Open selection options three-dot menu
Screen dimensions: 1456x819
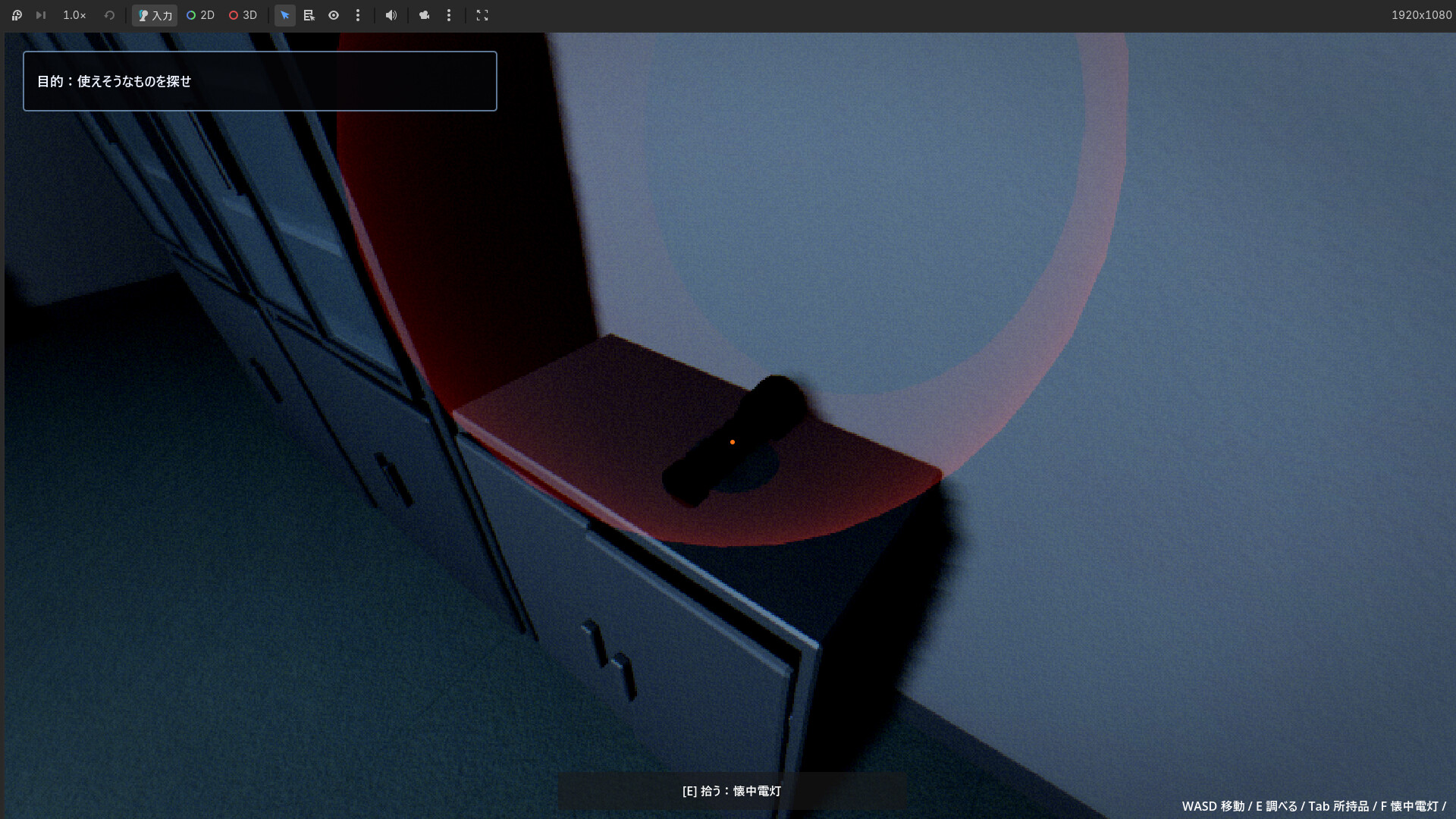tap(358, 15)
